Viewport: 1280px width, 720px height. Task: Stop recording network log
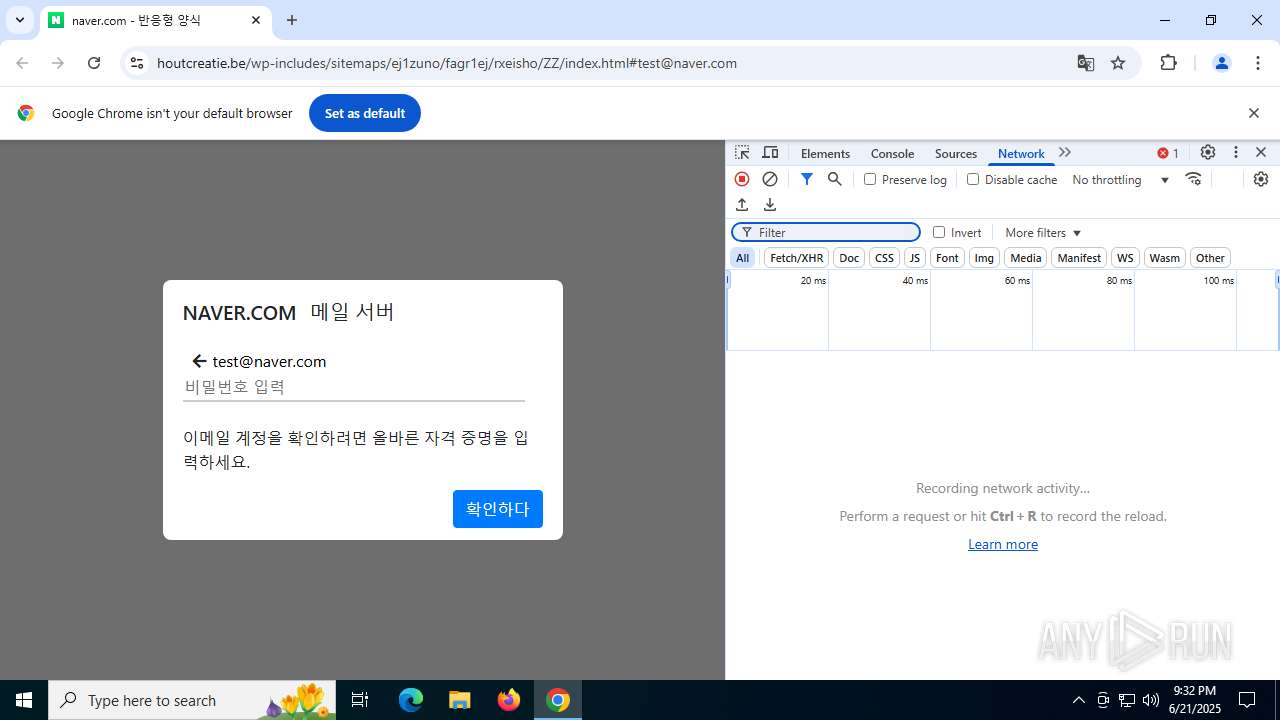[742, 179]
